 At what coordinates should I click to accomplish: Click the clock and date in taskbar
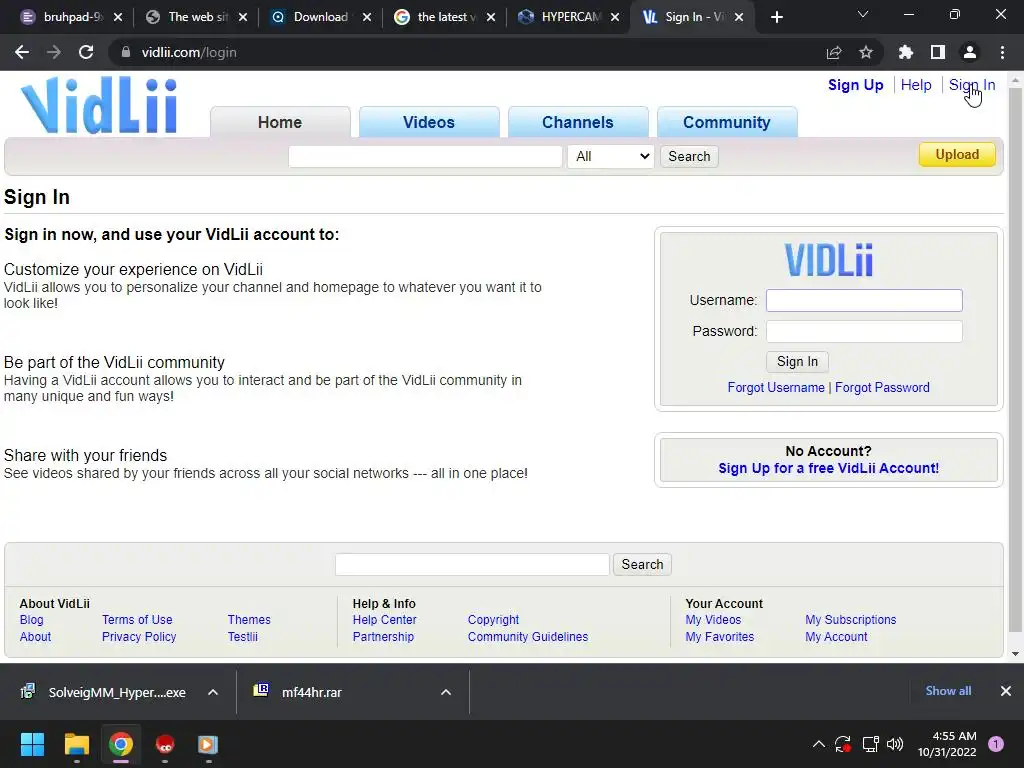(x=947, y=744)
